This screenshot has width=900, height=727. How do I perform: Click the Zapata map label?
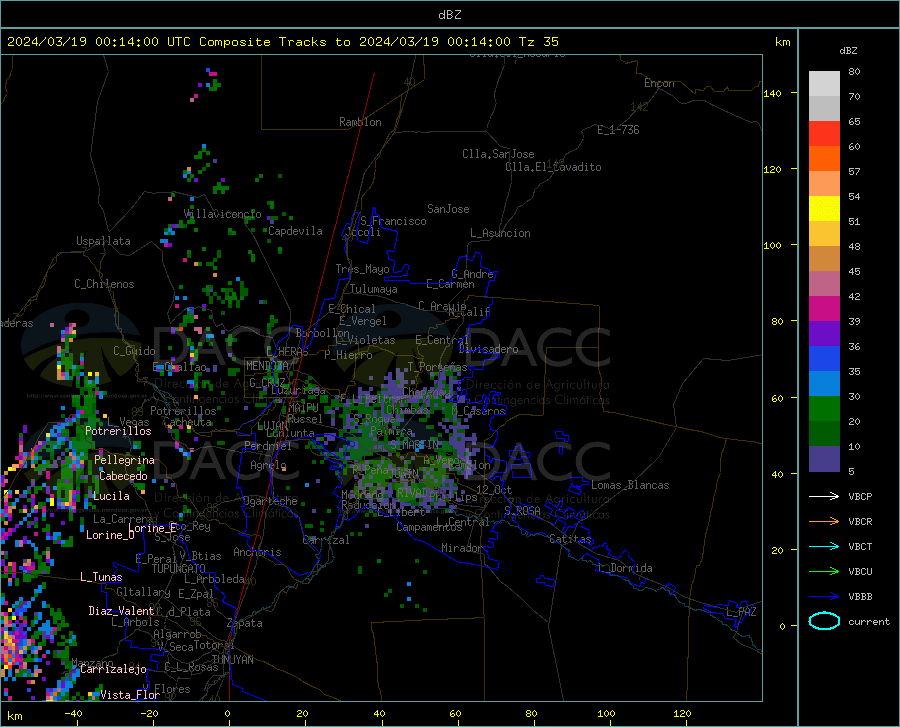[245, 623]
